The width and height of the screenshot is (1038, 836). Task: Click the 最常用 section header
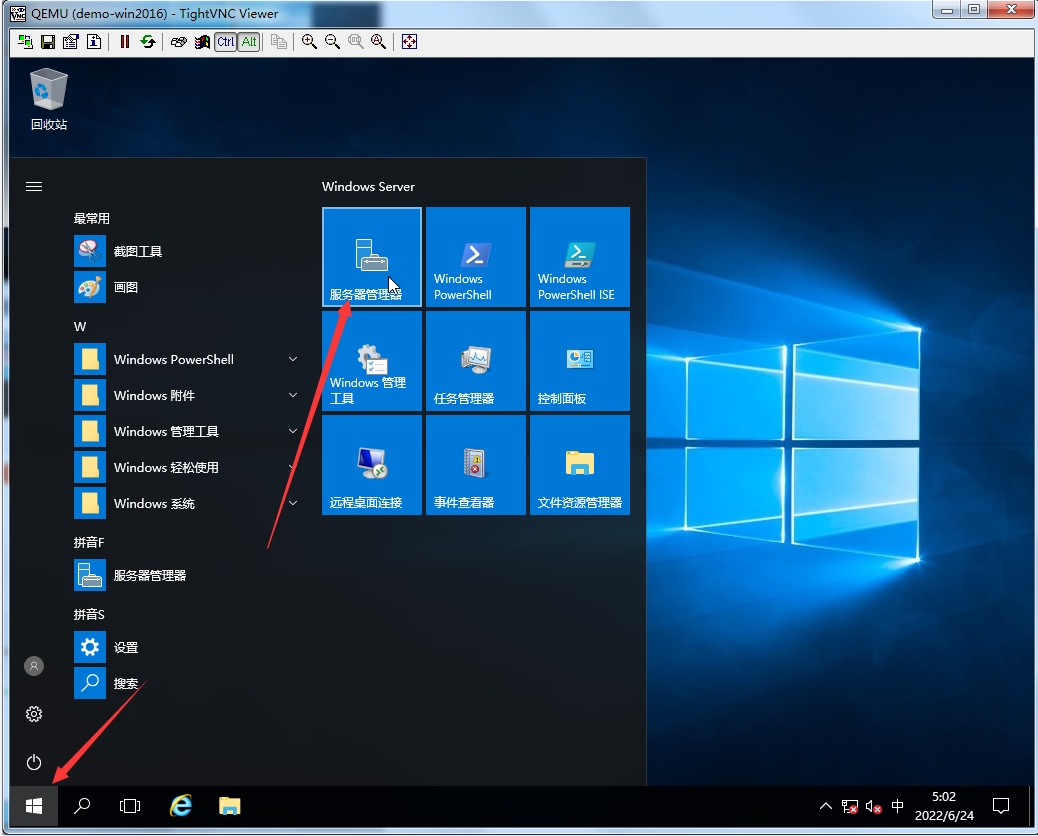91,218
